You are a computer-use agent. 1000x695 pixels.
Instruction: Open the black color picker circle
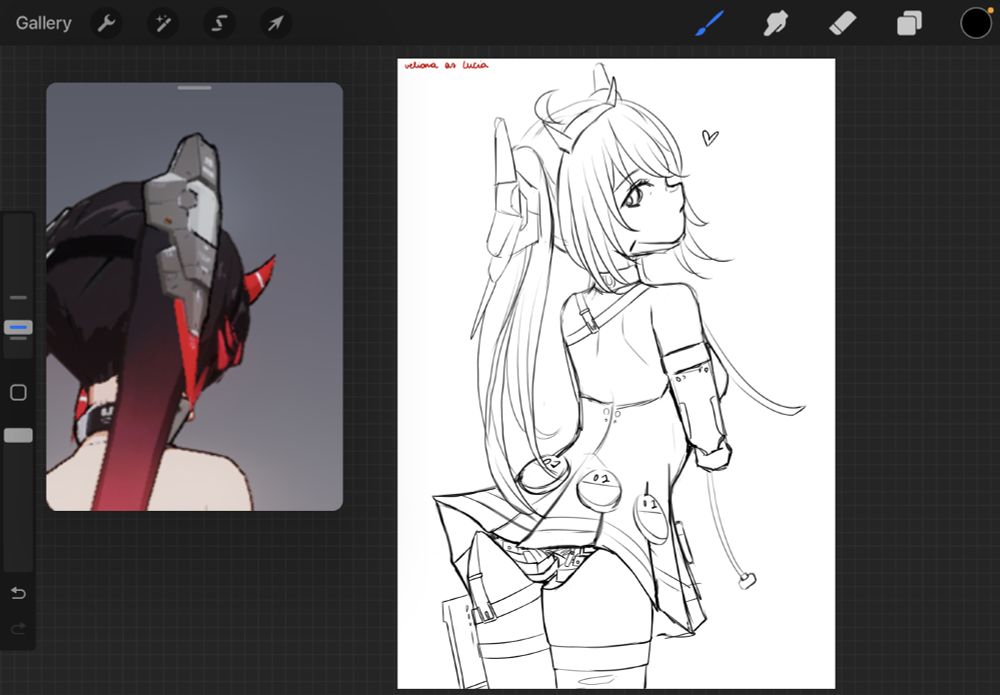pos(976,24)
